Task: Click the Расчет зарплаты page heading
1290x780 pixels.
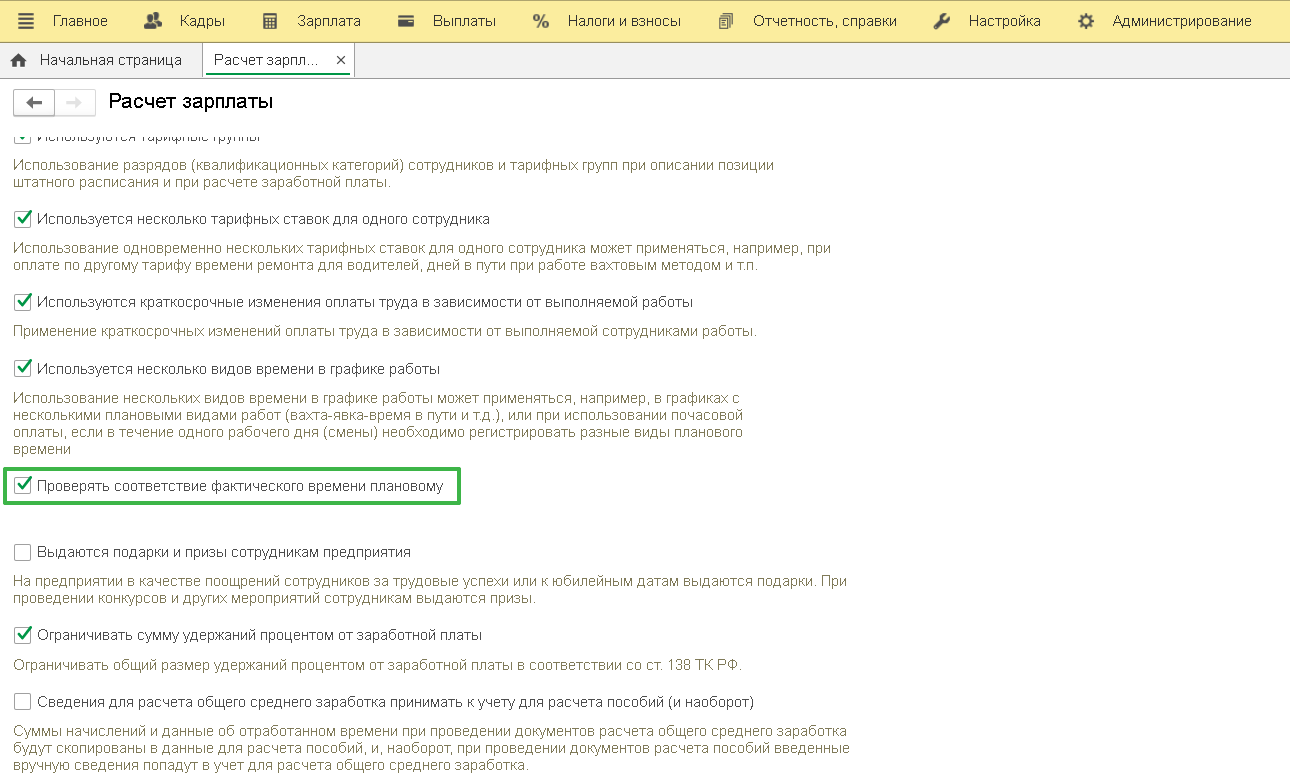Action: (x=191, y=102)
